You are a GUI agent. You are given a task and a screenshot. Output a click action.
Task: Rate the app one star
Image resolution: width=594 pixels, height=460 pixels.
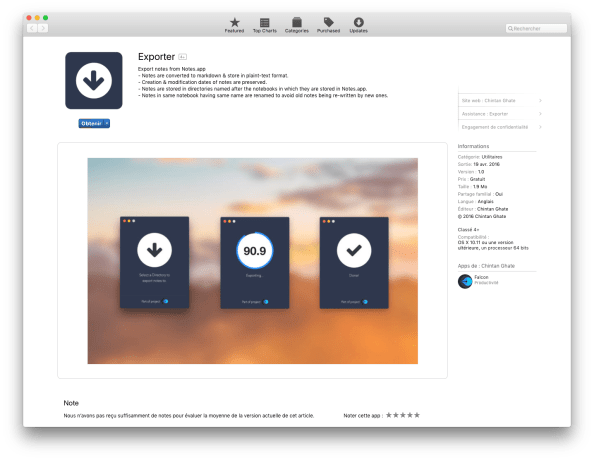pyautogui.click(x=389, y=415)
